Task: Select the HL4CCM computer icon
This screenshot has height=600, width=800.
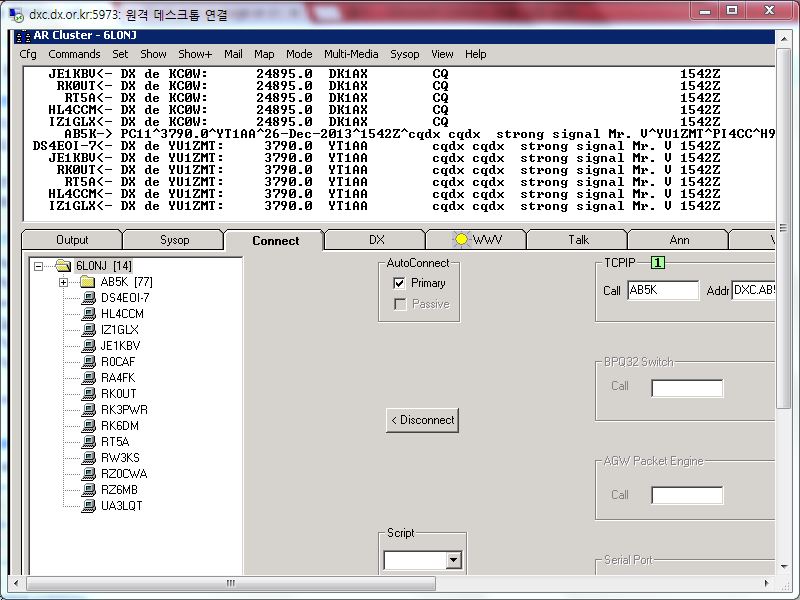Action: pyautogui.click(x=89, y=313)
